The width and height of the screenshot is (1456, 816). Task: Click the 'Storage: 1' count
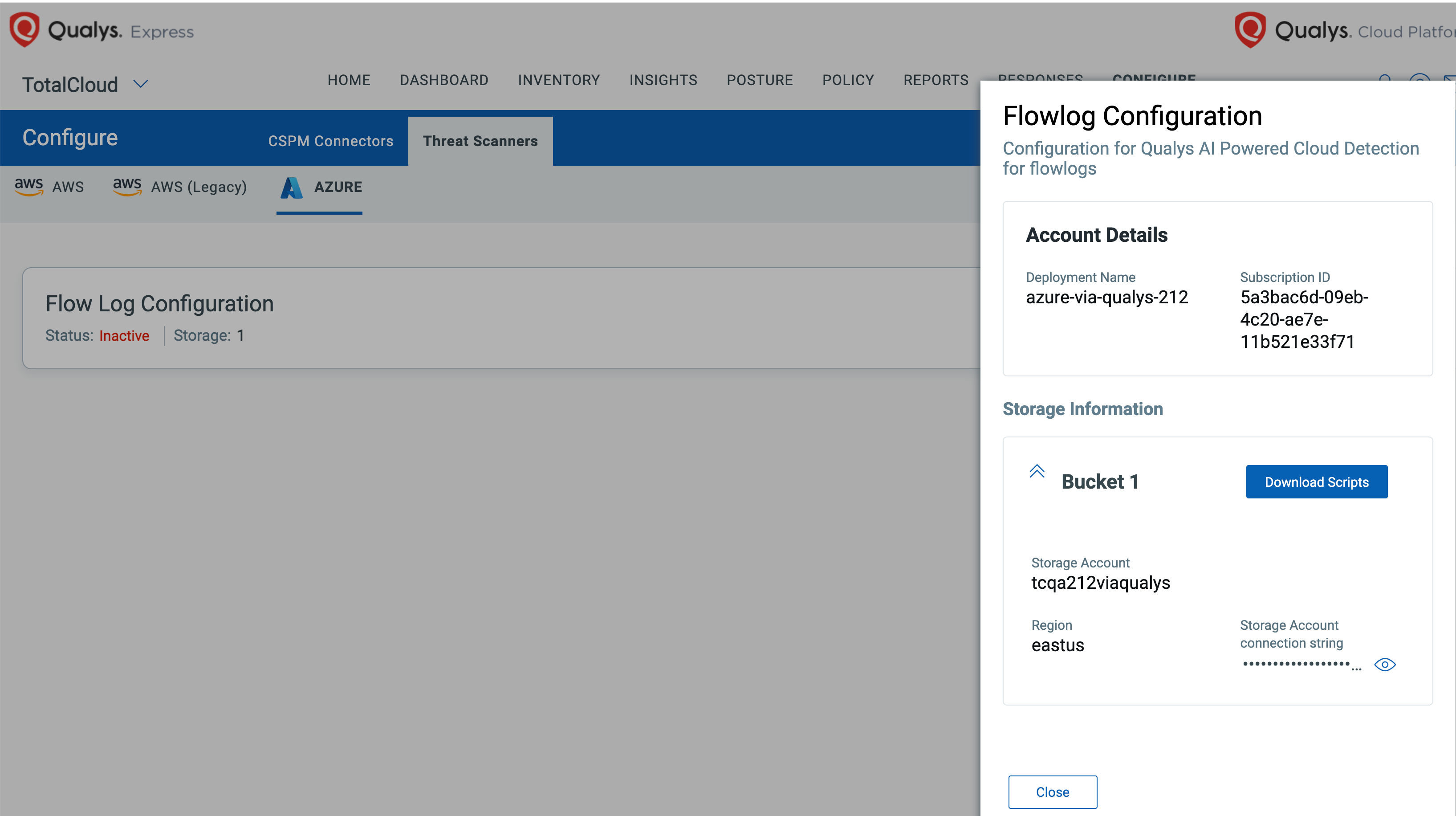point(208,335)
